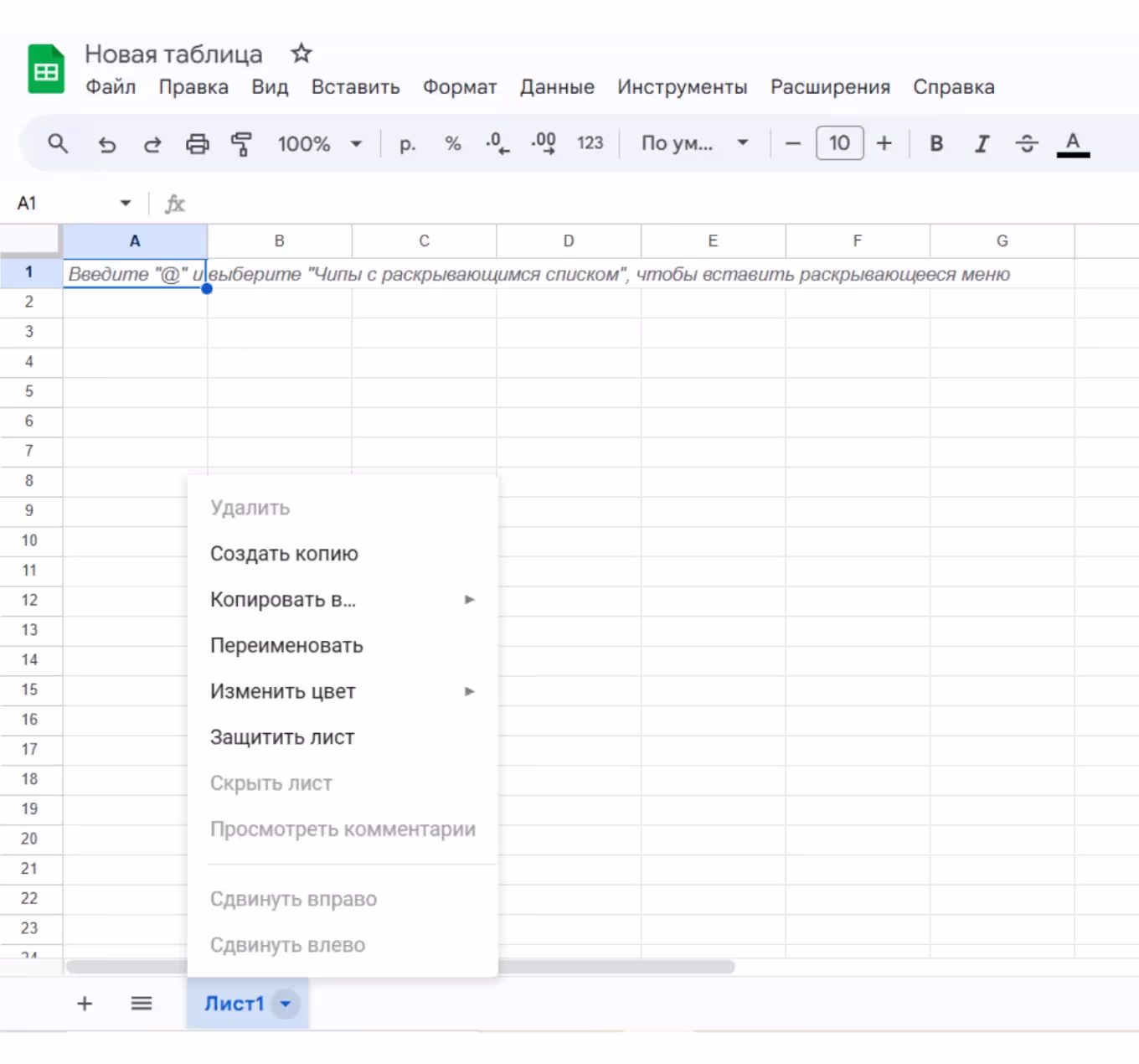The height and width of the screenshot is (1064, 1139).
Task: Click the search magnifier icon in toolbar
Action: click(57, 143)
